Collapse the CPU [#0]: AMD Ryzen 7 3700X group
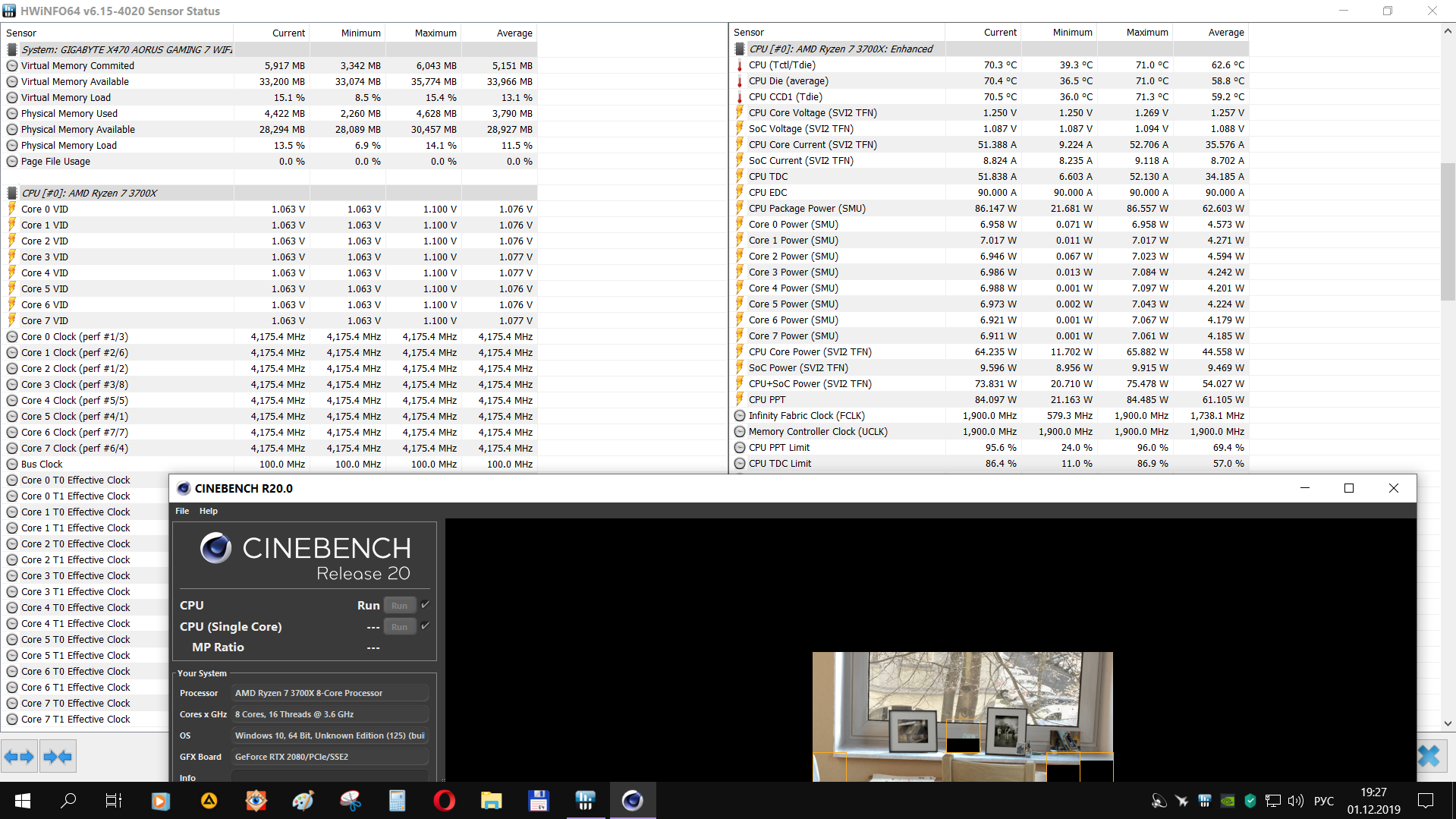1456x819 pixels. (12, 193)
